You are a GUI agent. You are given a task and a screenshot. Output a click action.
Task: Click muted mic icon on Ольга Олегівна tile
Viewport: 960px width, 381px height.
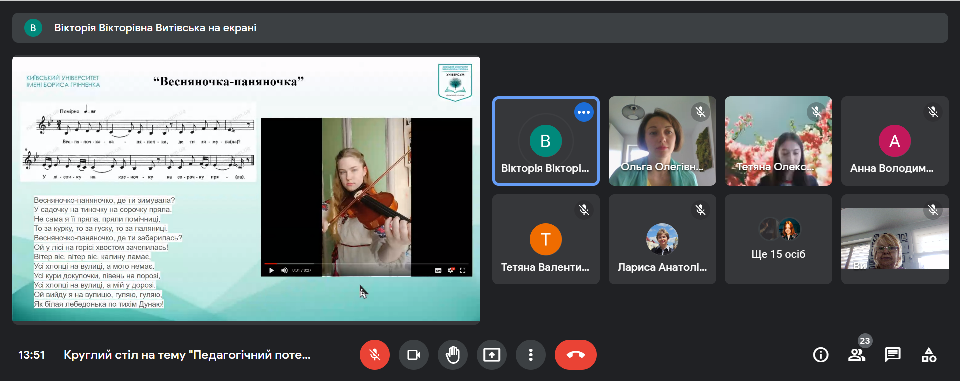coord(700,111)
